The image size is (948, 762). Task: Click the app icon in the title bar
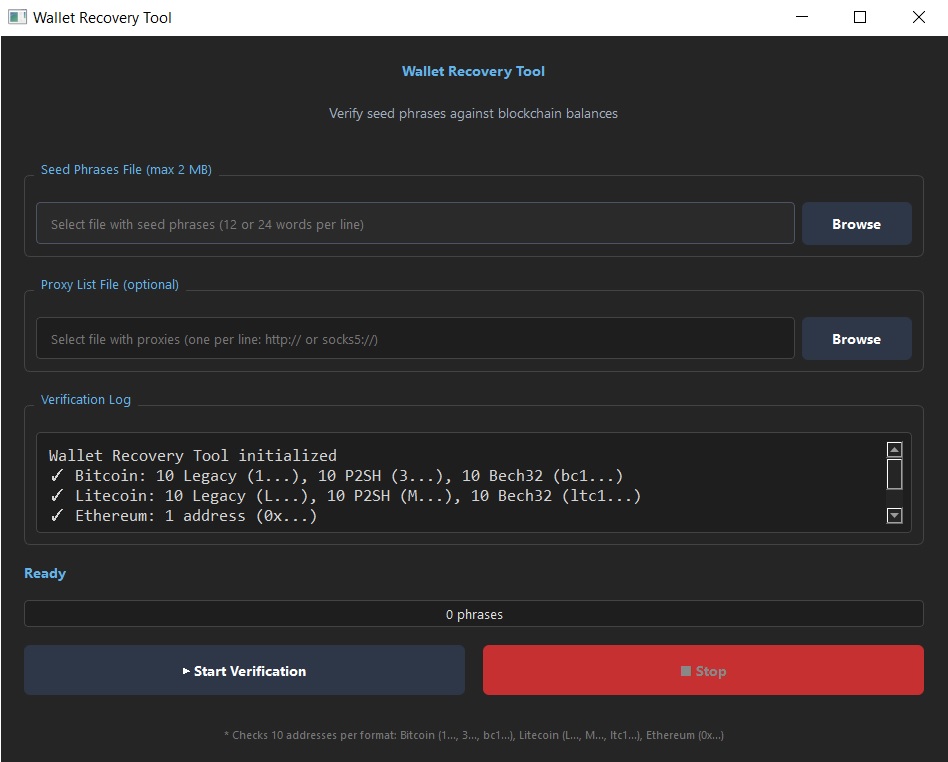(17, 17)
